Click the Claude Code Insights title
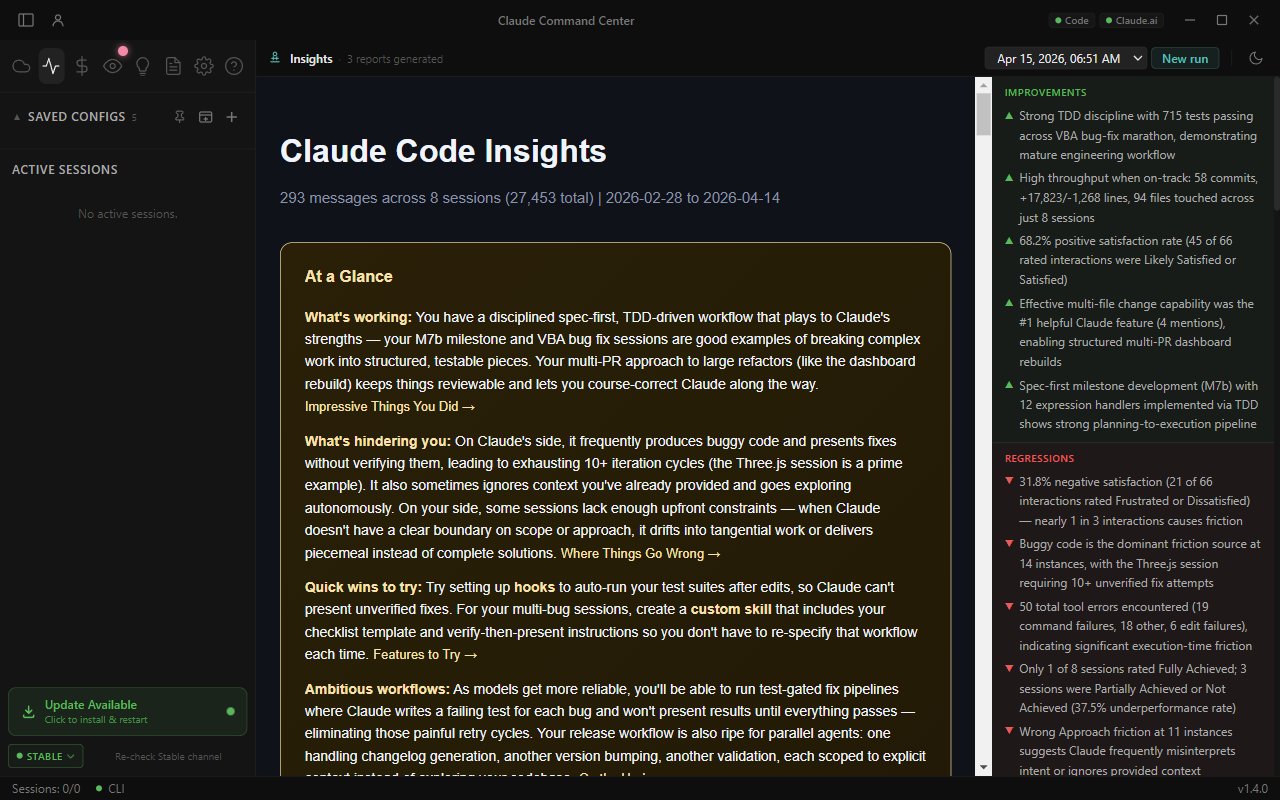 pyautogui.click(x=443, y=151)
